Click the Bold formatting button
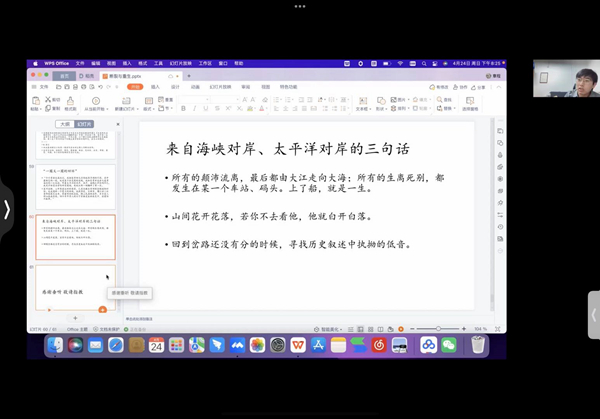Viewport: 600px width, 419px height. pyautogui.click(x=183, y=109)
